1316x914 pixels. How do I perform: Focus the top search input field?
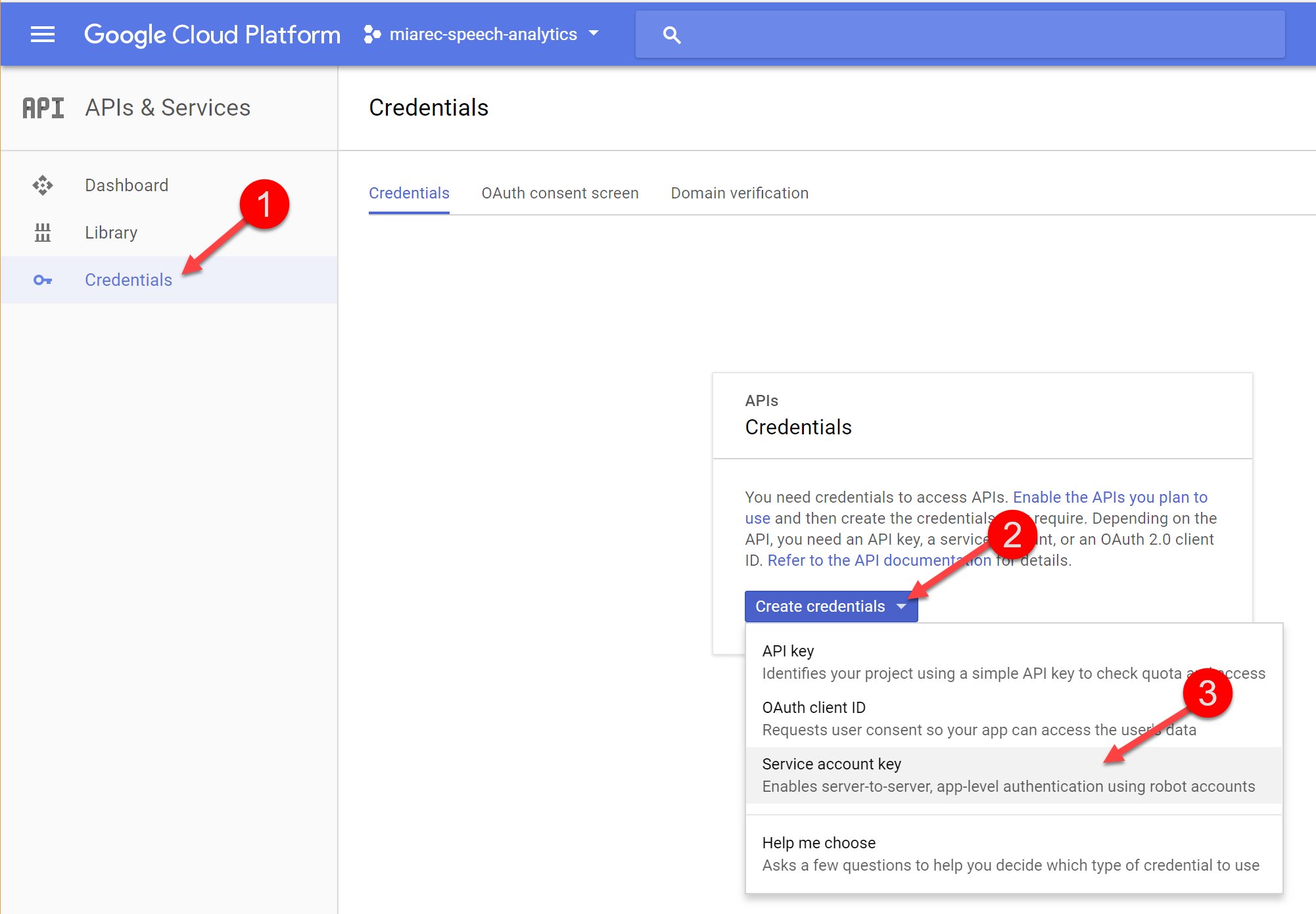960,34
